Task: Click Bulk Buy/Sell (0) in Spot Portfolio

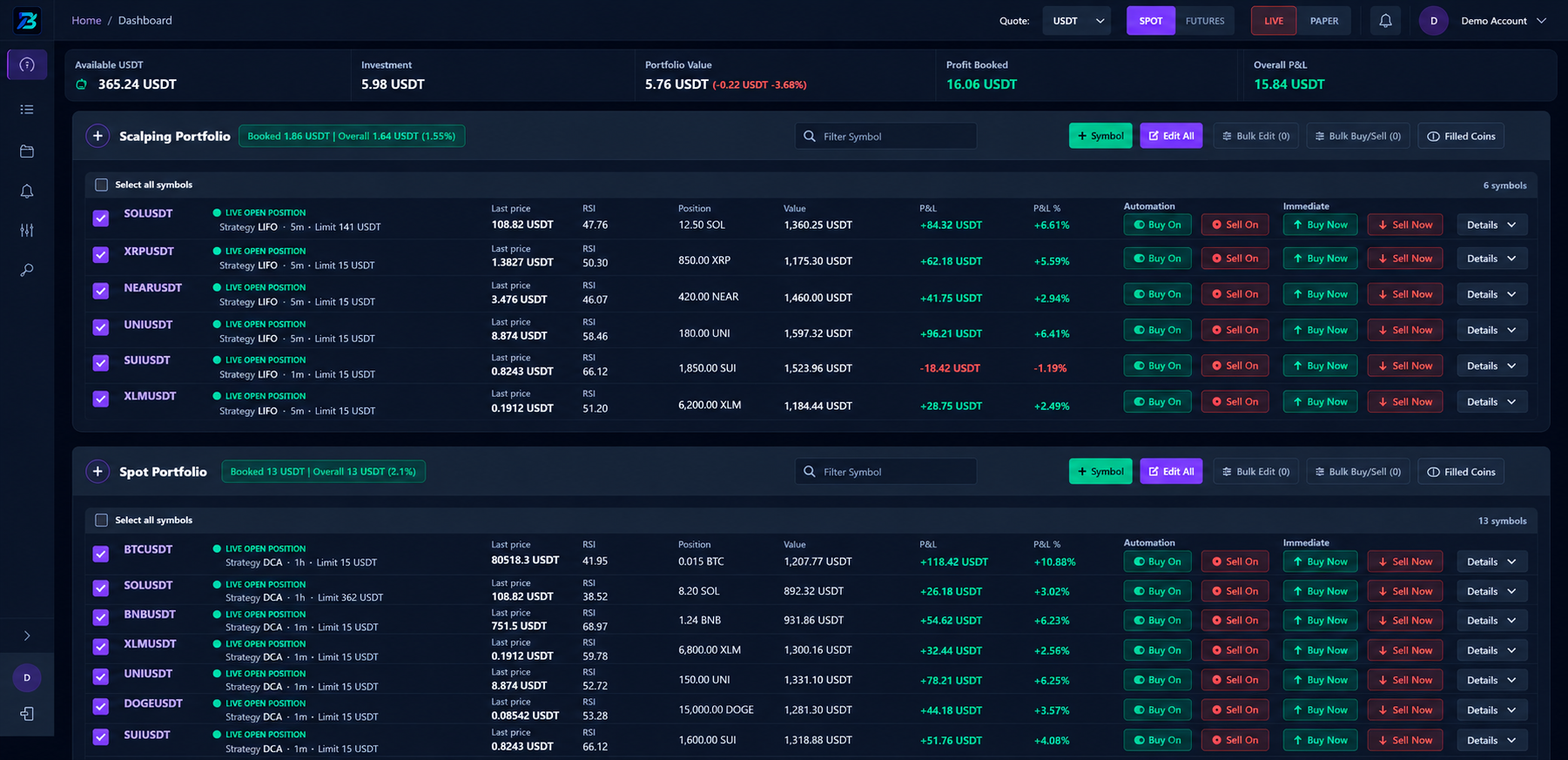Action: [1358, 472]
